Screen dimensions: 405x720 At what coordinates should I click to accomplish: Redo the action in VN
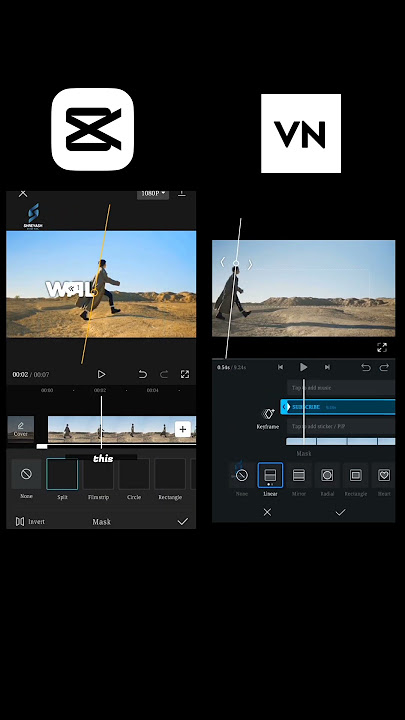point(384,367)
